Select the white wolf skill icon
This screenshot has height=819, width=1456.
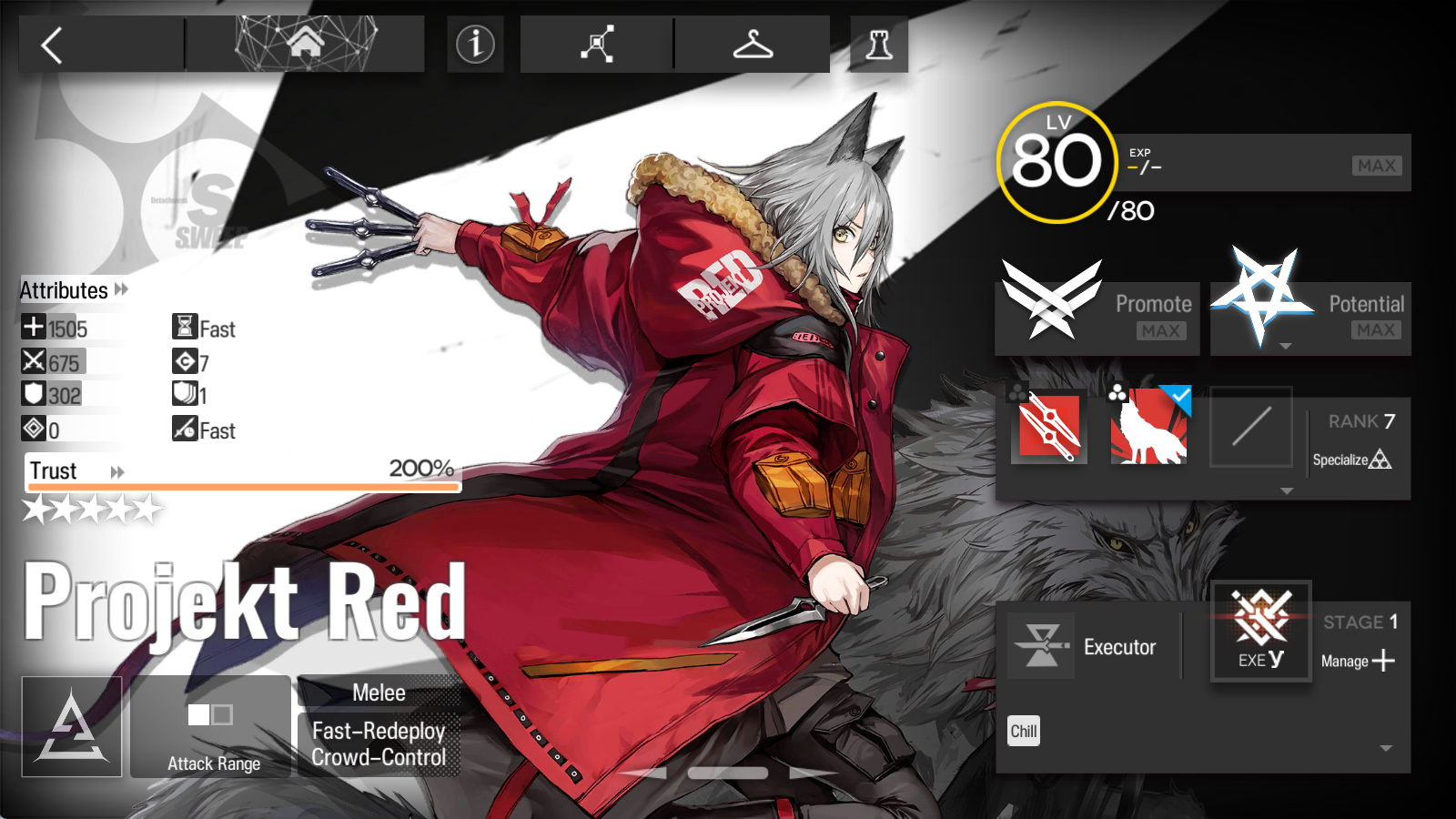[x=1149, y=426]
